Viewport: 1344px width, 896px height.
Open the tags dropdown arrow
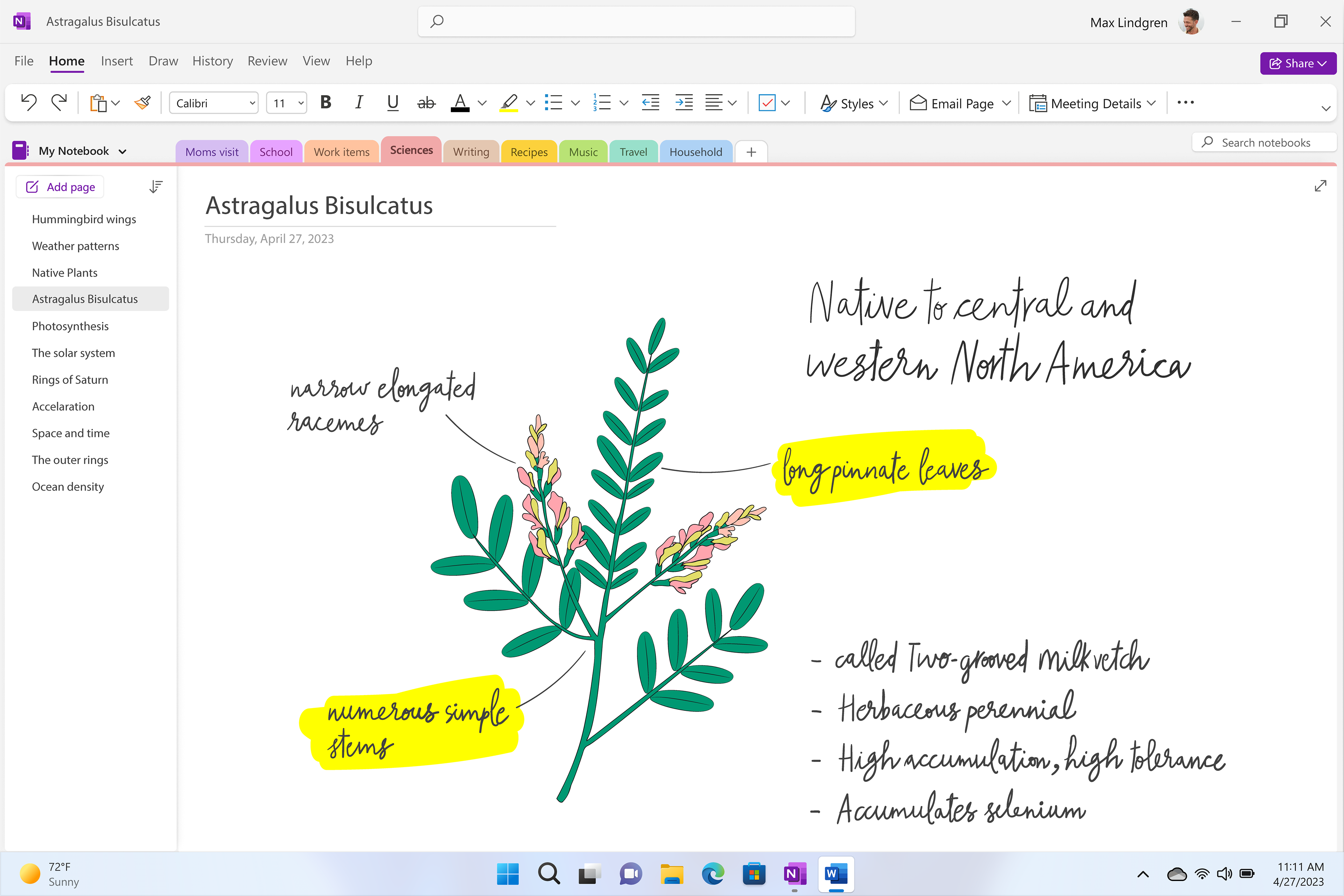786,104
